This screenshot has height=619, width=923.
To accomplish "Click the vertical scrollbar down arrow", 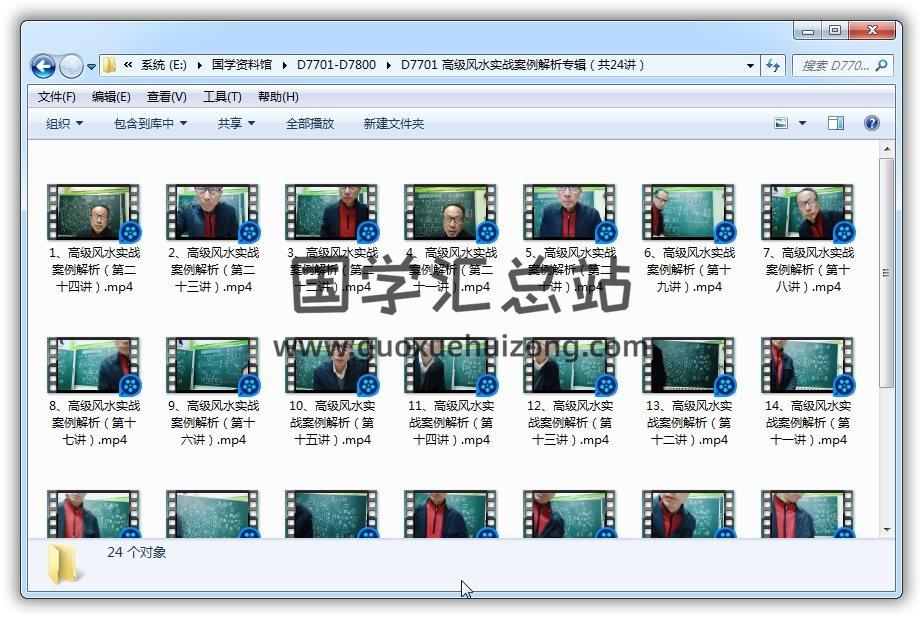I will pos(886,530).
